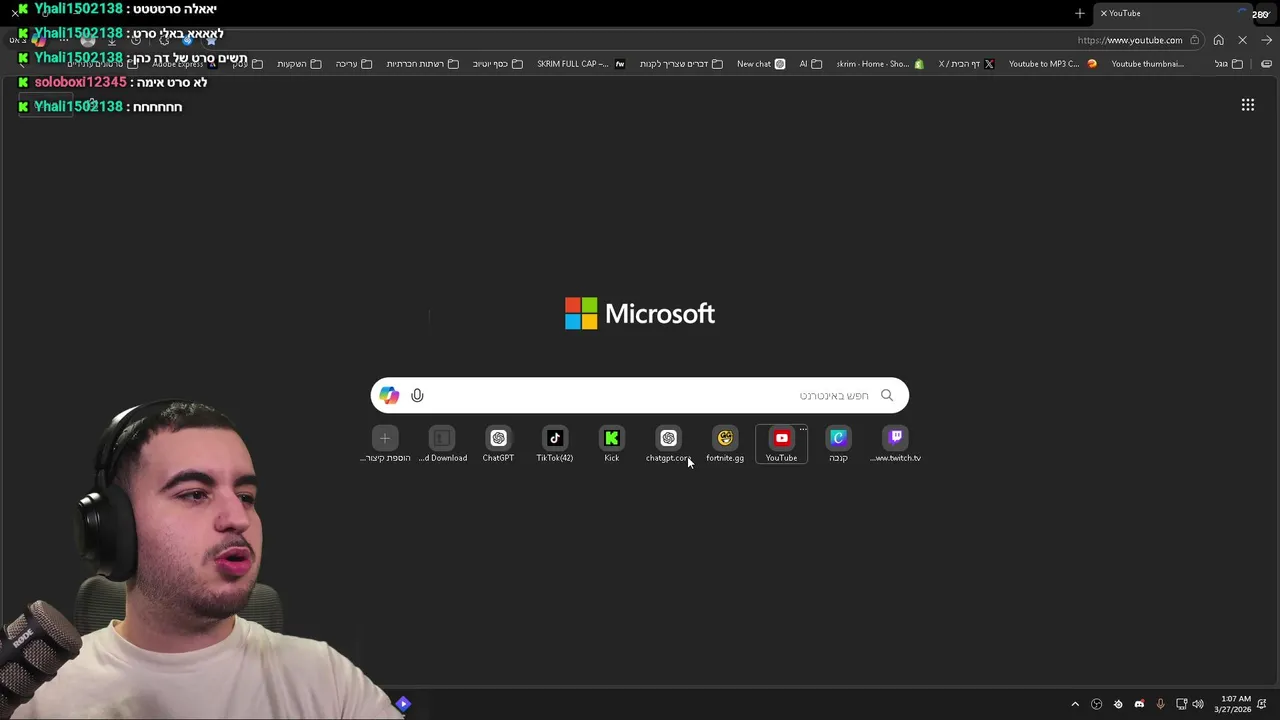
Task: Open the 'd Download' shortcut tile
Action: pyautogui.click(x=442, y=444)
